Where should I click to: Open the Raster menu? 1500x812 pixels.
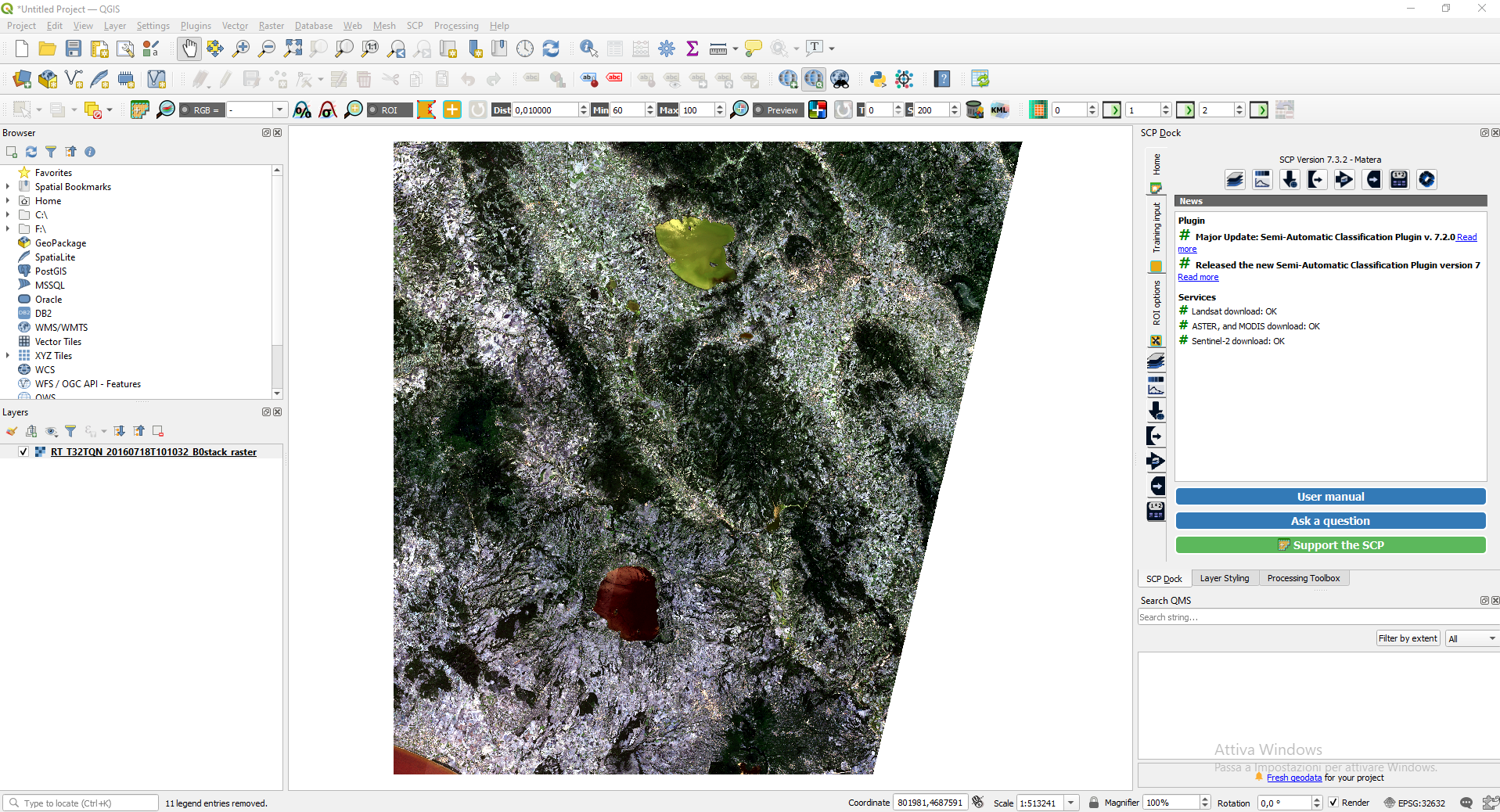coord(272,26)
